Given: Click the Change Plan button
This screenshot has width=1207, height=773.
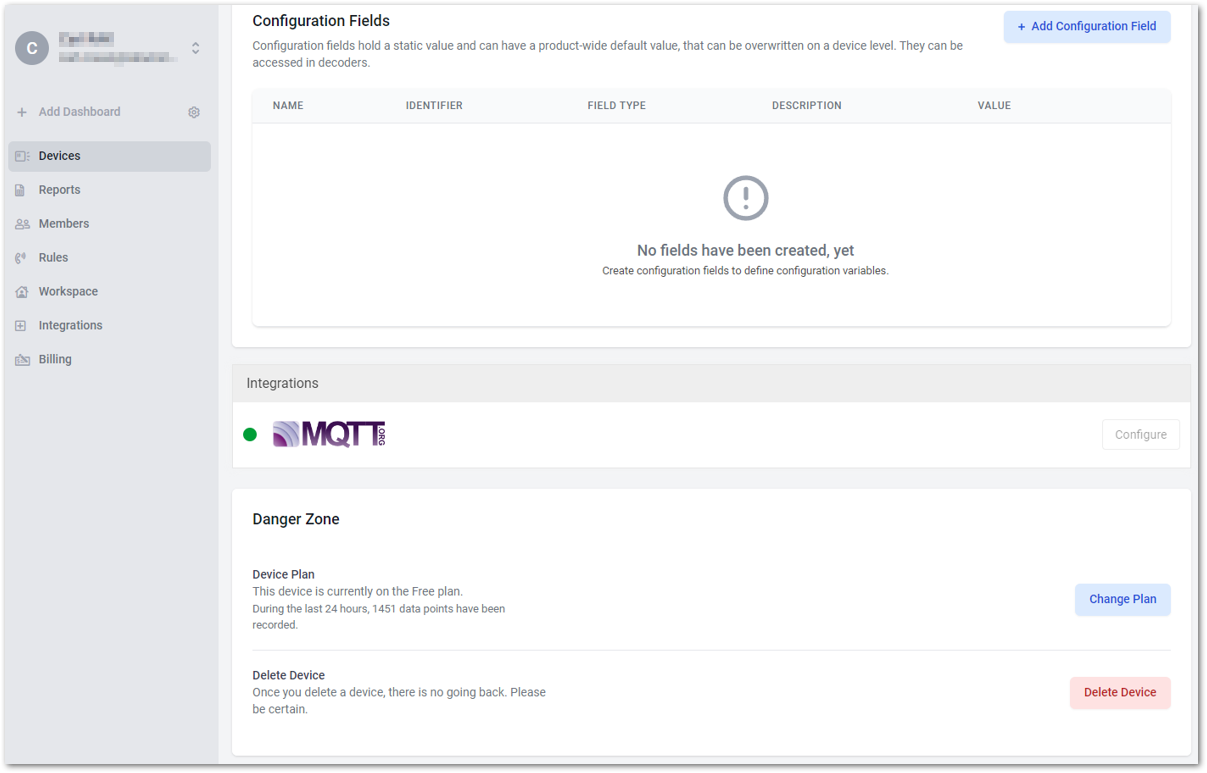Looking at the screenshot, I should tap(1122, 600).
